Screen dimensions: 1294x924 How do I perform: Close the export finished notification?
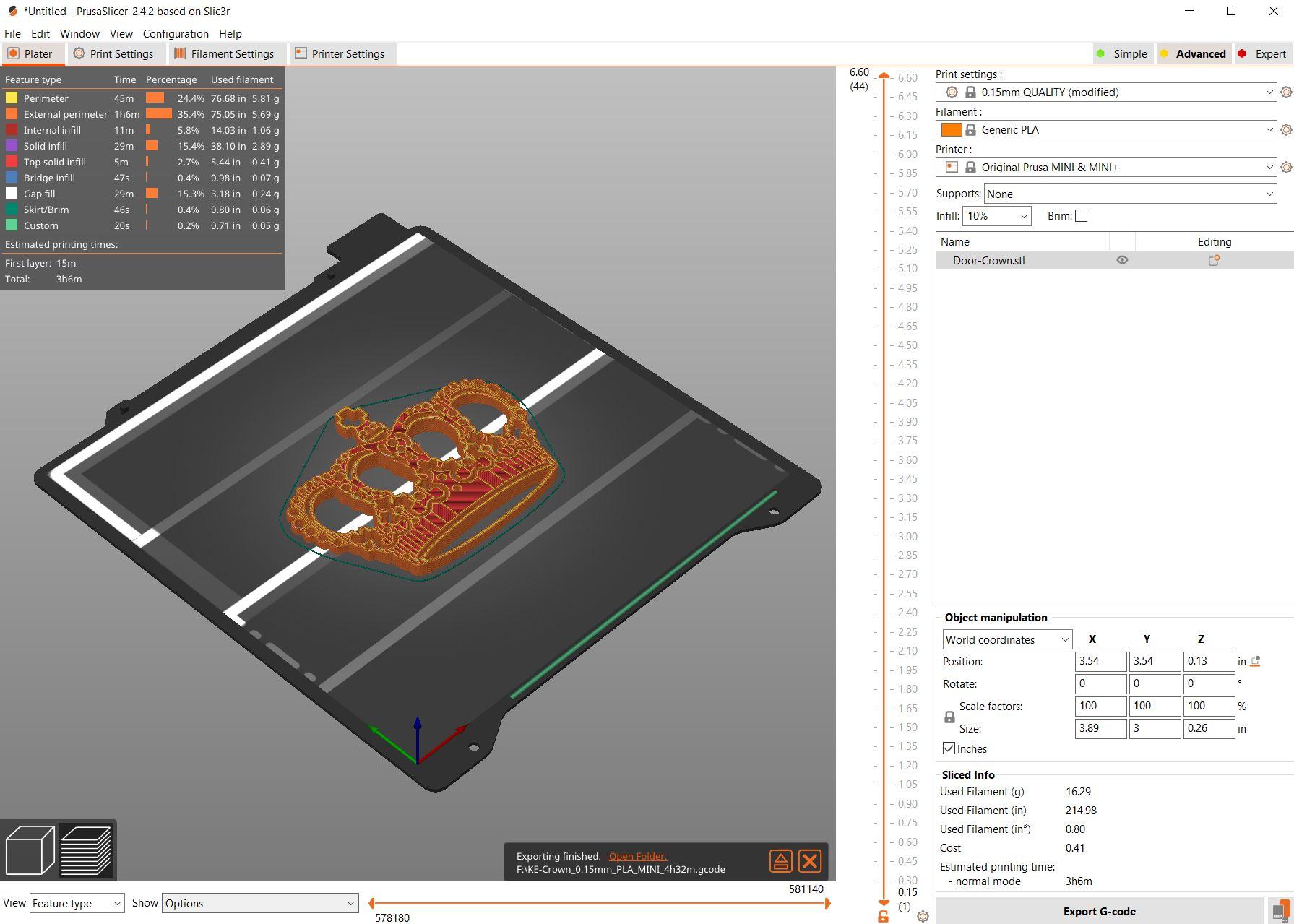(810, 861)
